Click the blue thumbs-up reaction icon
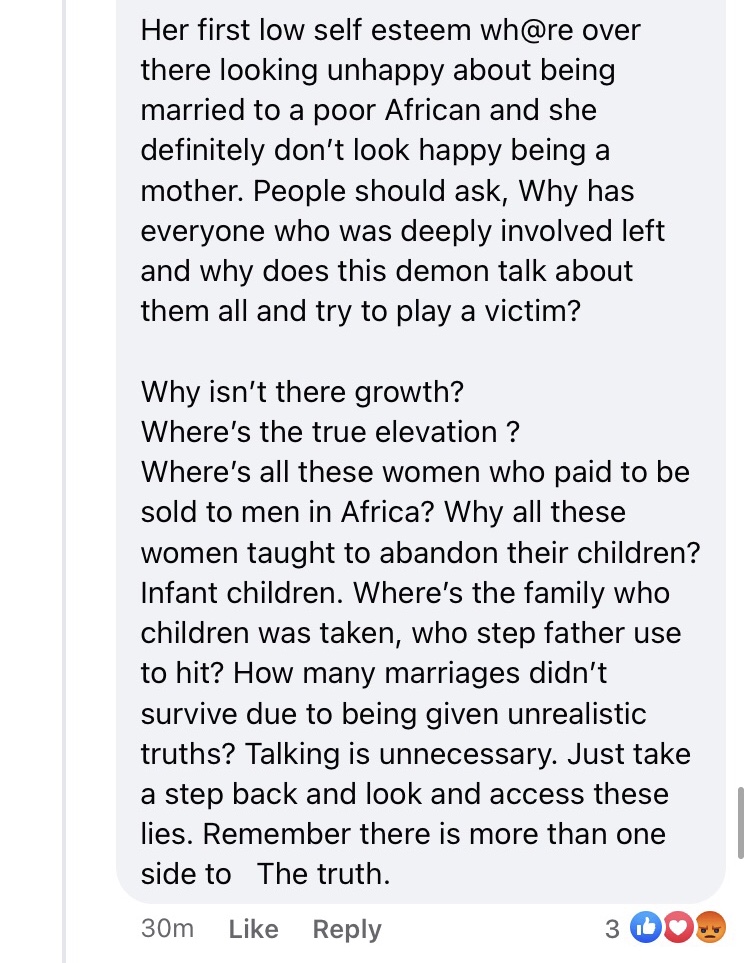 [645, 929]
